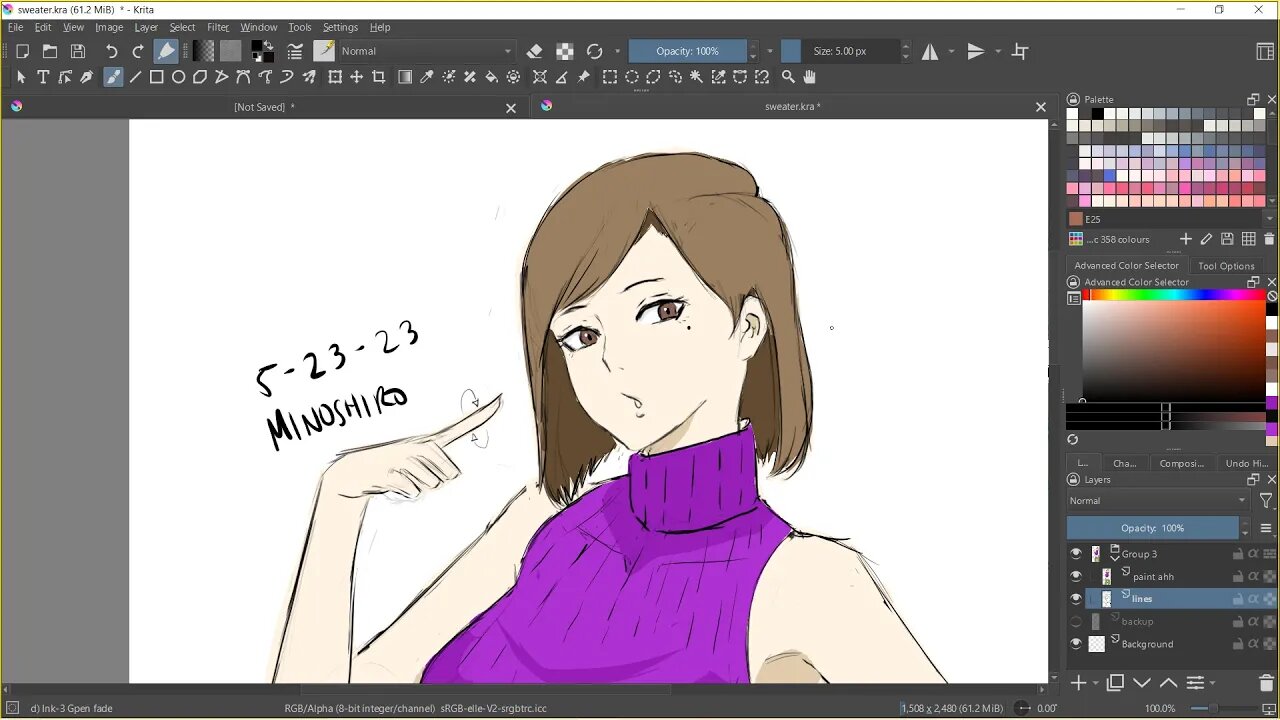Create a new document via toolbar icon
This screenshot has width=1280, height=720.
pyautogui.click(x=22, y=51)
